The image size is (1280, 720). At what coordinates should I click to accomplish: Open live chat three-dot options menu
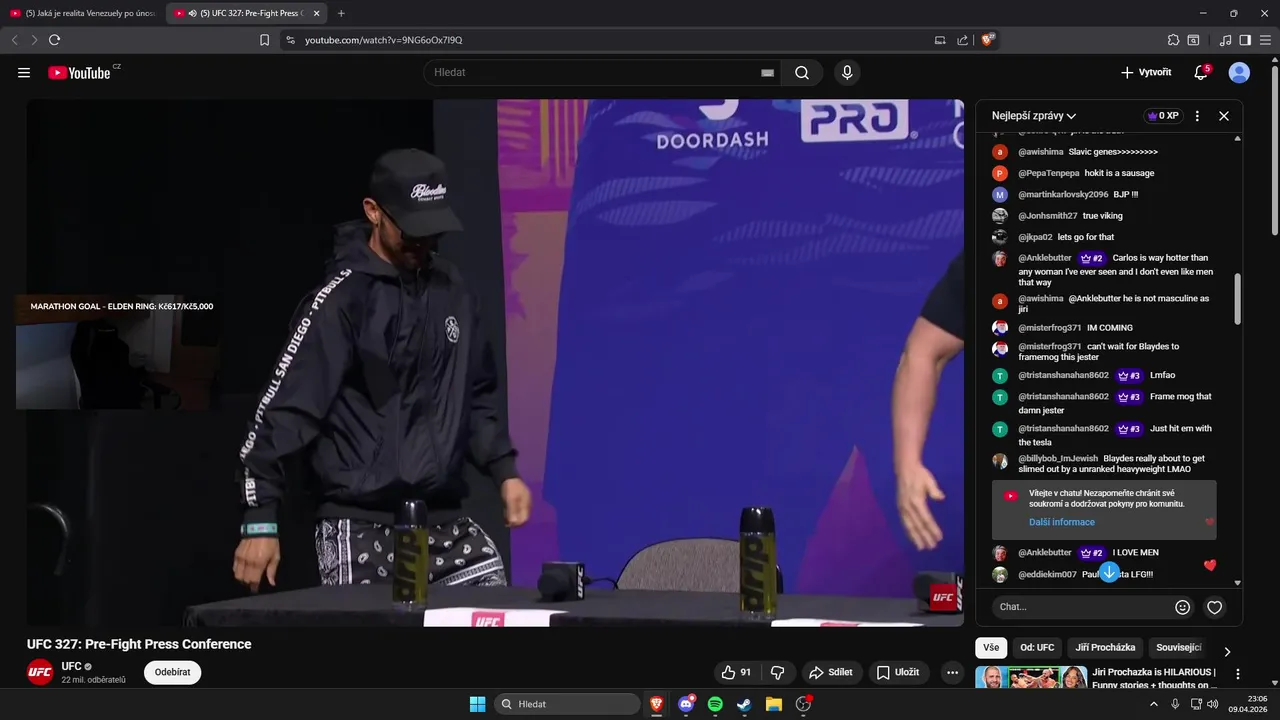click(x=1197, y=116)
